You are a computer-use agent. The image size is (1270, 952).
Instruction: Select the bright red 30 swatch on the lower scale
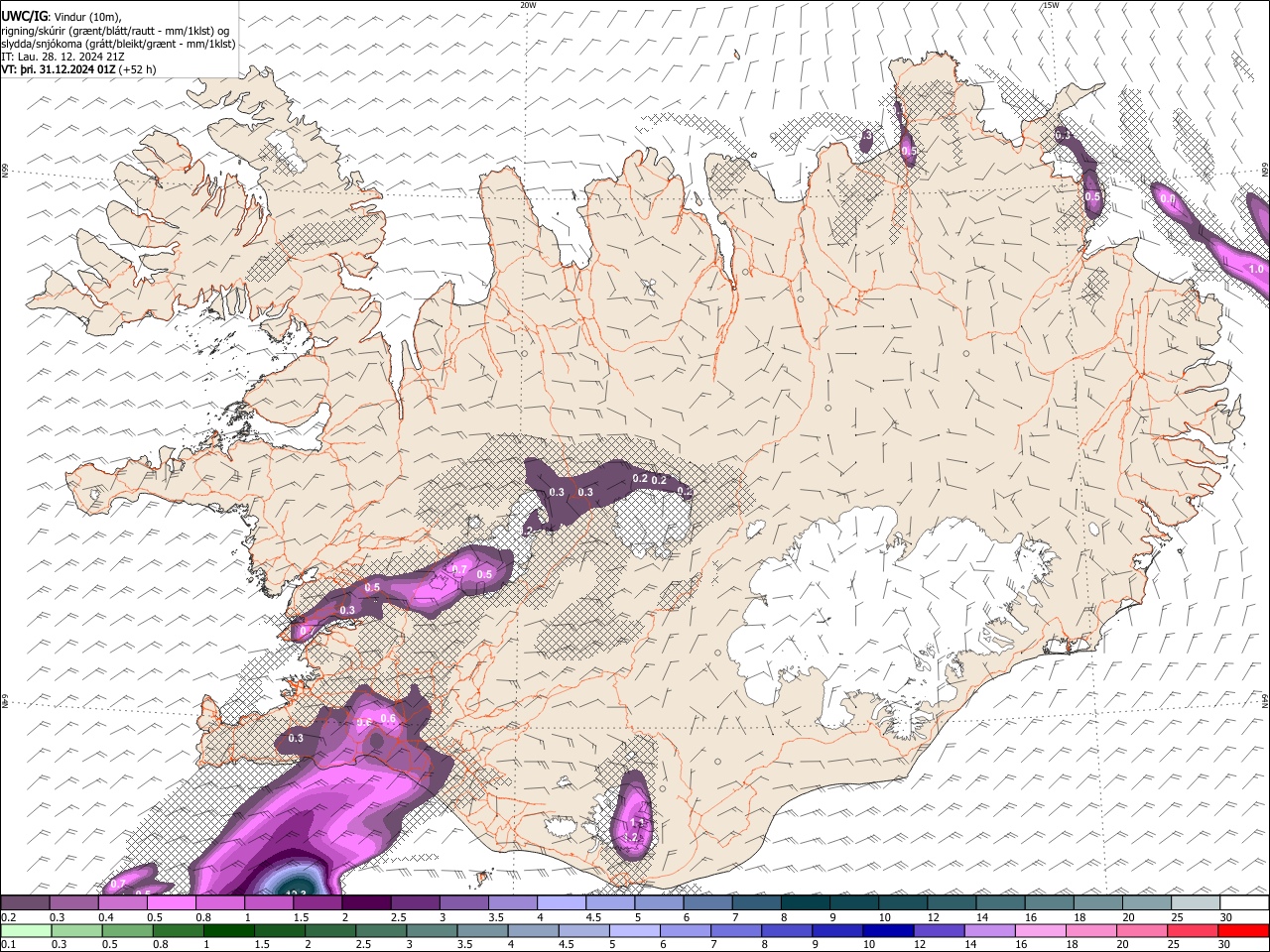click(x=1243, y=930)
